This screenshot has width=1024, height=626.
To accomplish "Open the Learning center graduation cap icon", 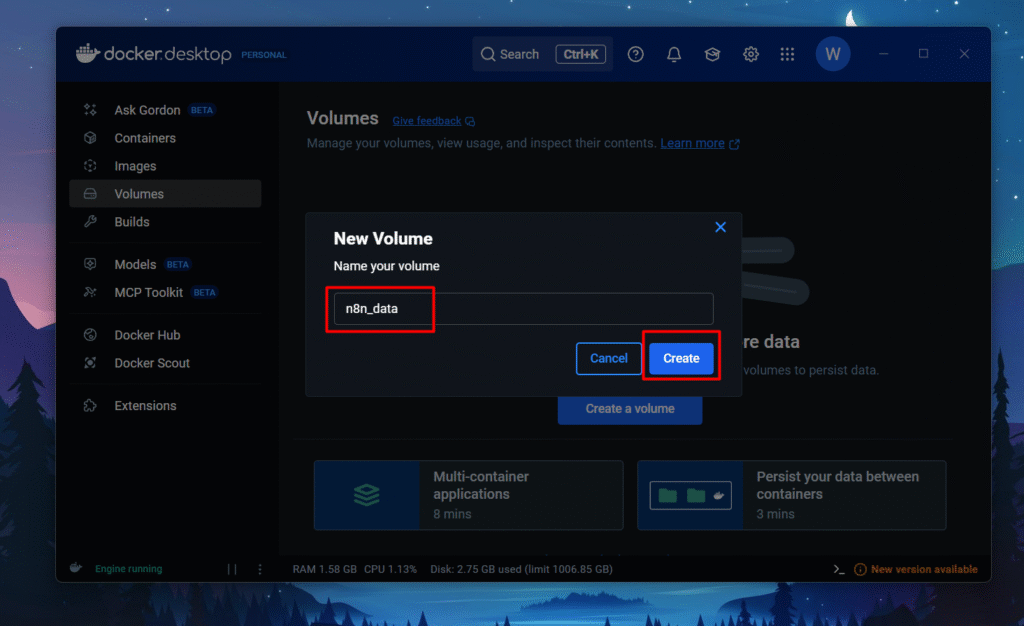I will coord(712,54).
